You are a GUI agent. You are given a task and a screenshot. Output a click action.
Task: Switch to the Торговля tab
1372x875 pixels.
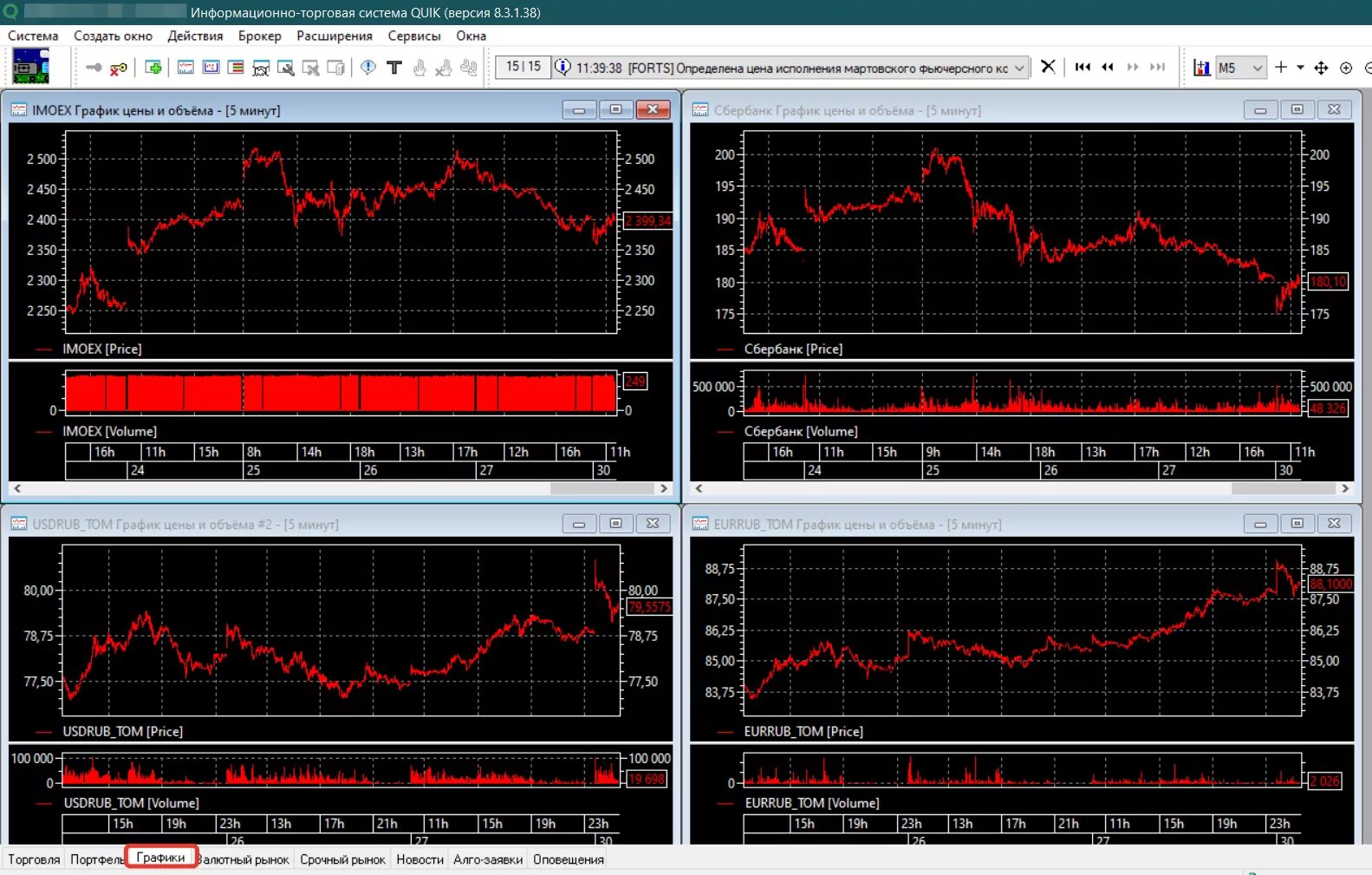coord(34,859)
